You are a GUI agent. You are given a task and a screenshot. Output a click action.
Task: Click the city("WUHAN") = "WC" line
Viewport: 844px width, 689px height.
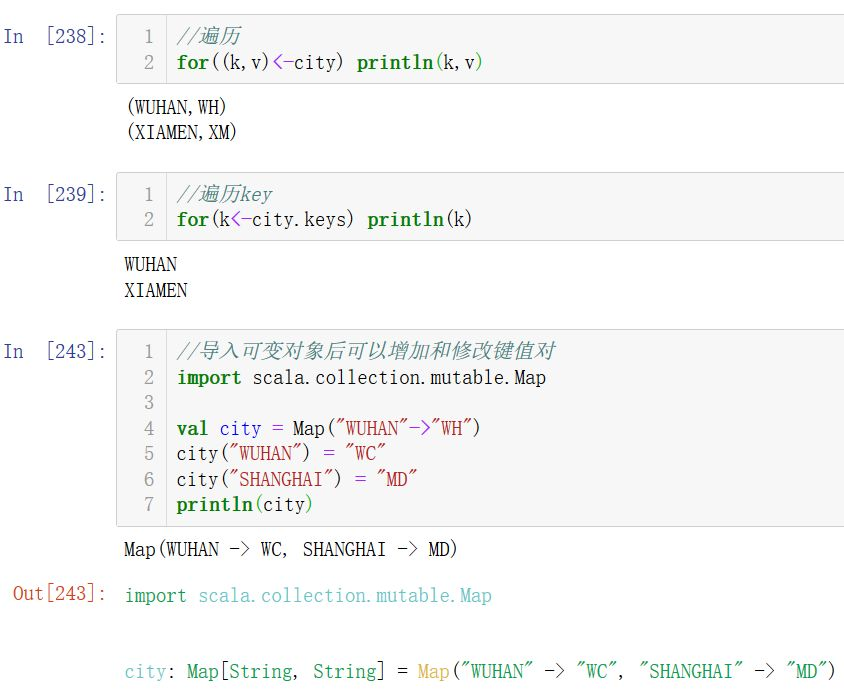tap(281, 453)
